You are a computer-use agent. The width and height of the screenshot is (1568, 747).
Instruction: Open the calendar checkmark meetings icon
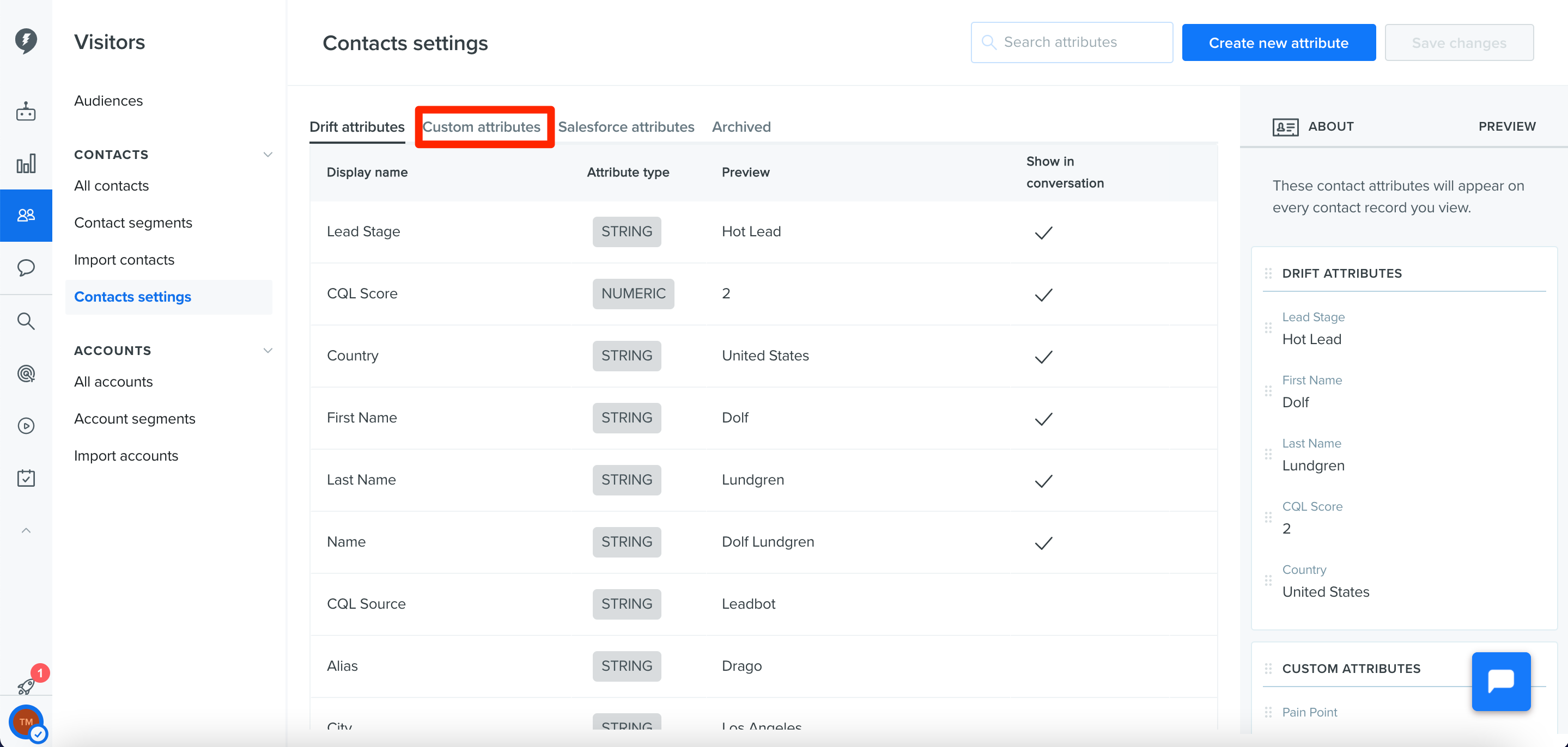pyautogui.click(x=26, y=478)
